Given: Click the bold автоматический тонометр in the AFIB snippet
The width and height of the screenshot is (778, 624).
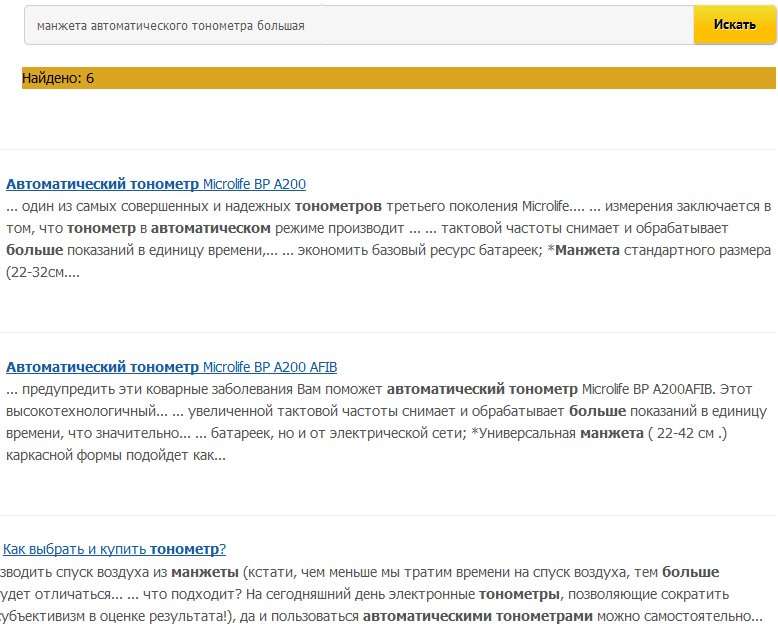Looking at the screenshot, I should pyautogui.click(x=482, y=389).
